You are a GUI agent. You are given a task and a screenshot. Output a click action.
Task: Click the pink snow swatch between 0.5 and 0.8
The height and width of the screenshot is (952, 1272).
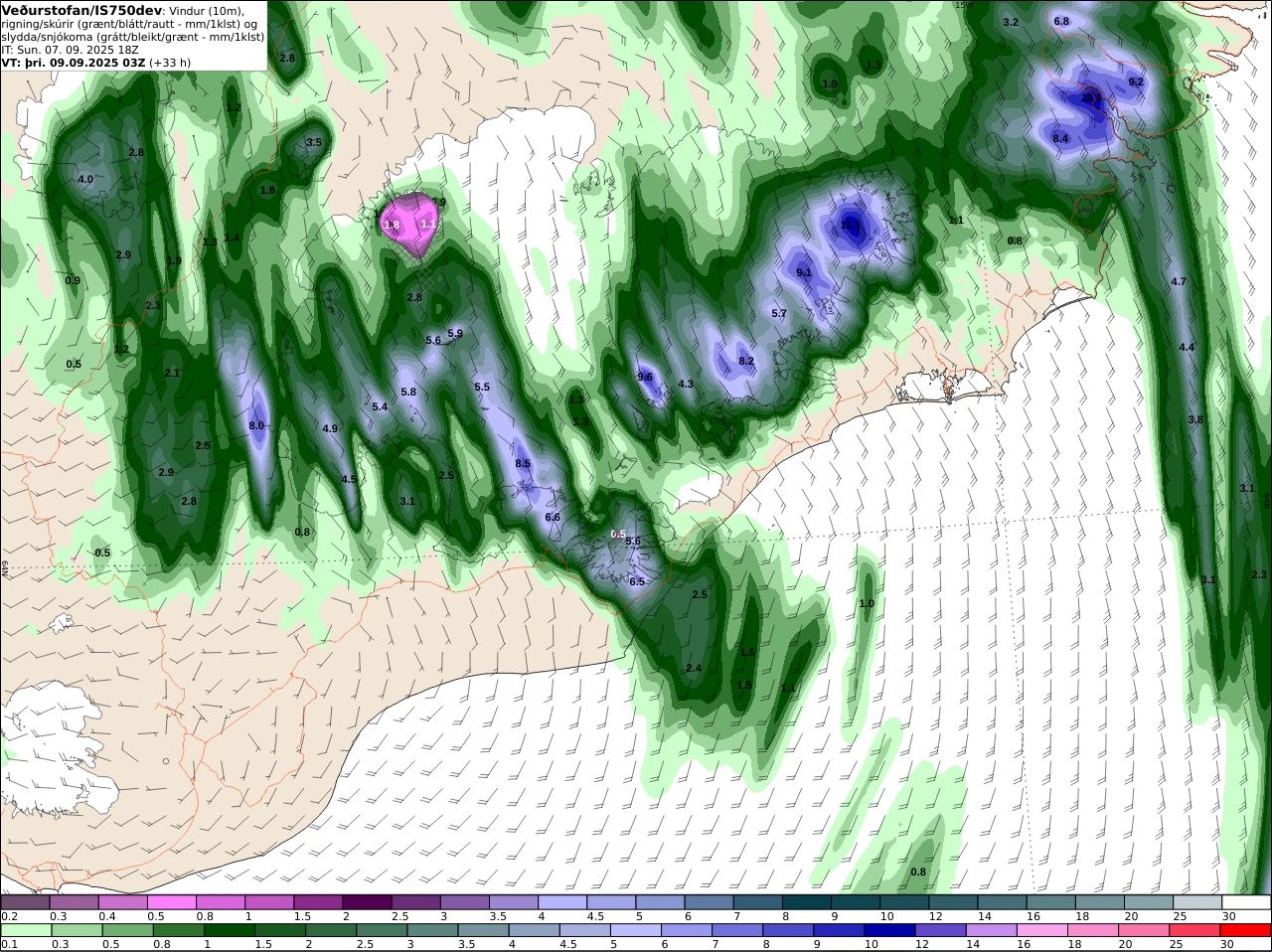171,902
